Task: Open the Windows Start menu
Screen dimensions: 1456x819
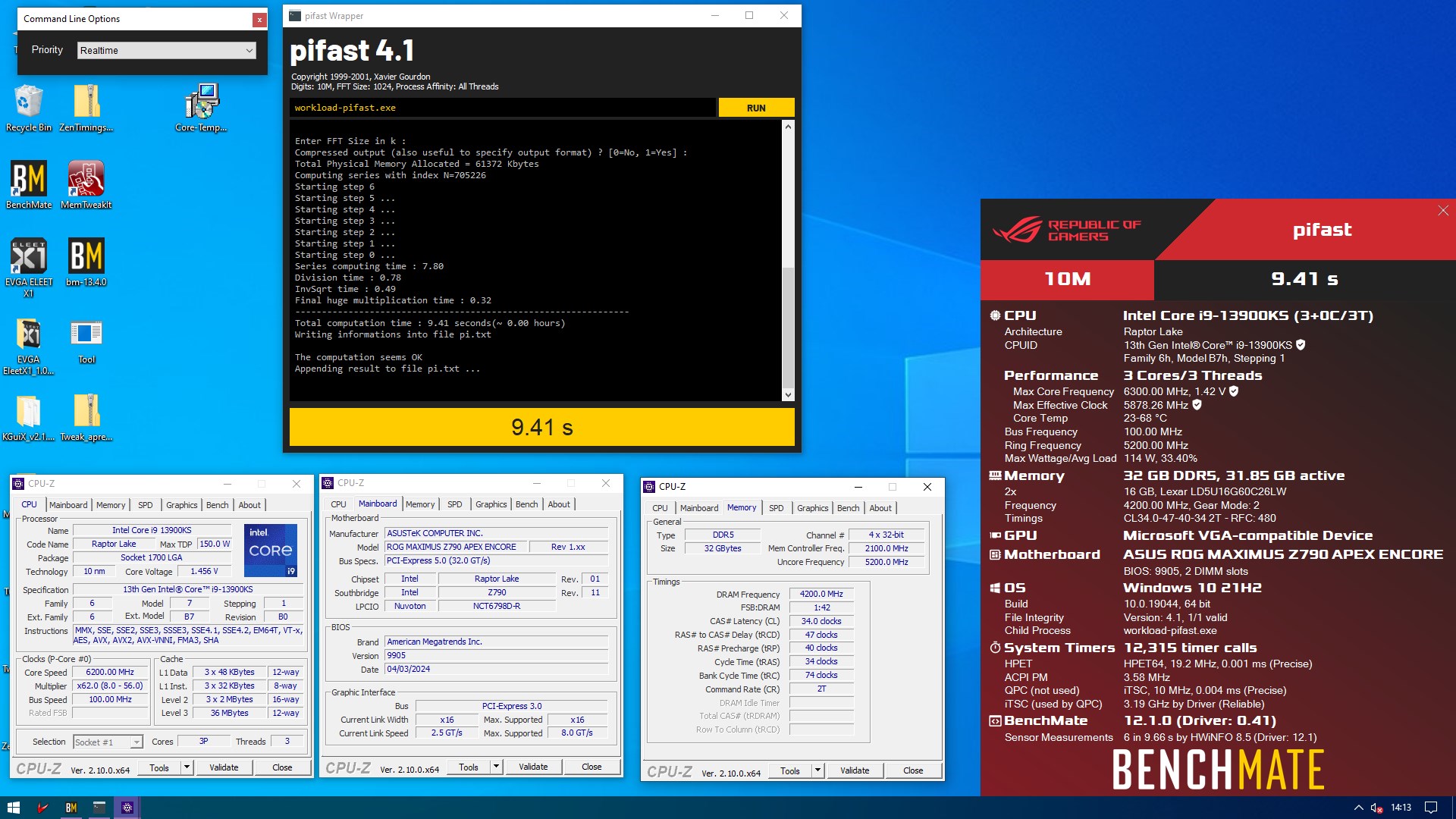Action: tap(13, 808)
